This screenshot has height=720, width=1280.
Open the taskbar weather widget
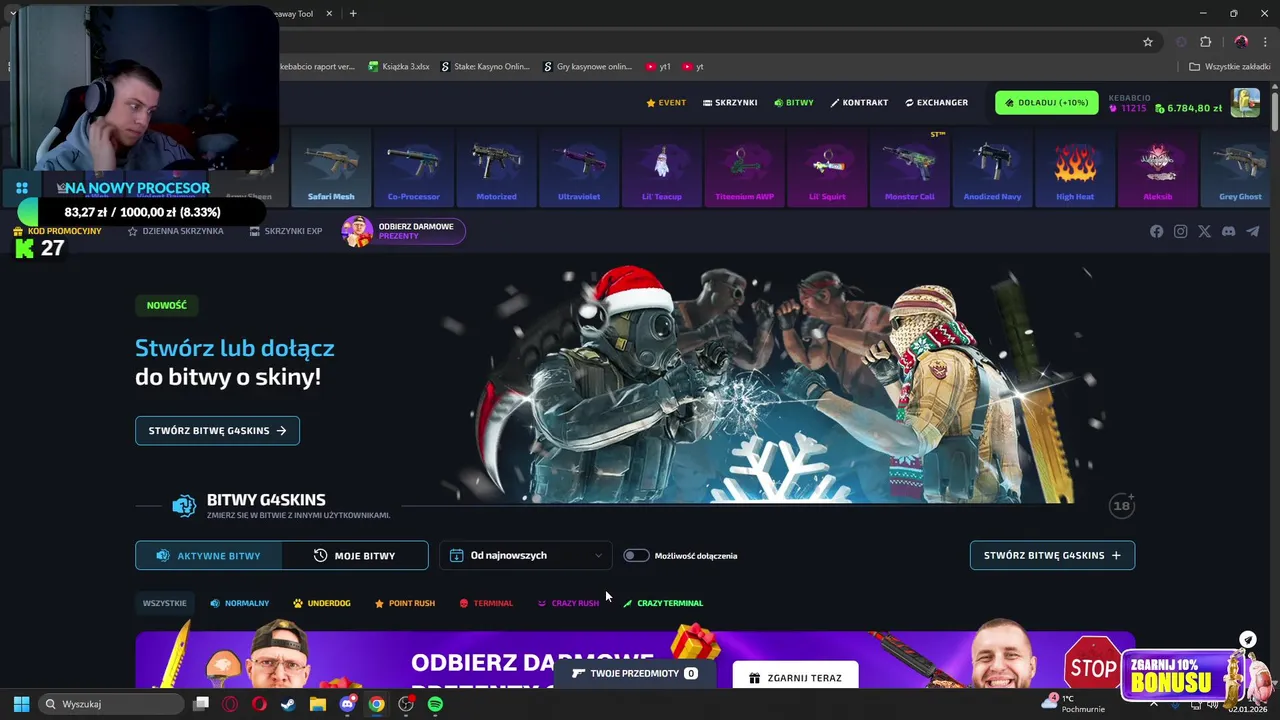tap(1072, 704)
